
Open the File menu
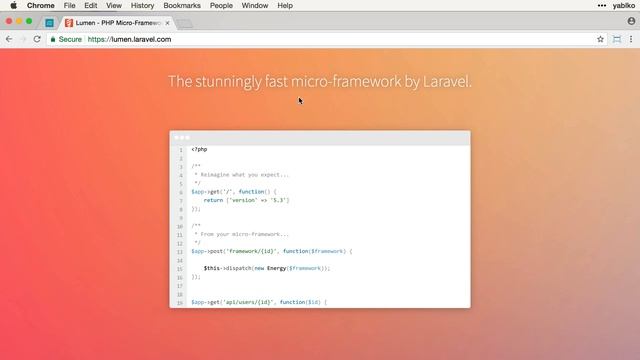69,5
